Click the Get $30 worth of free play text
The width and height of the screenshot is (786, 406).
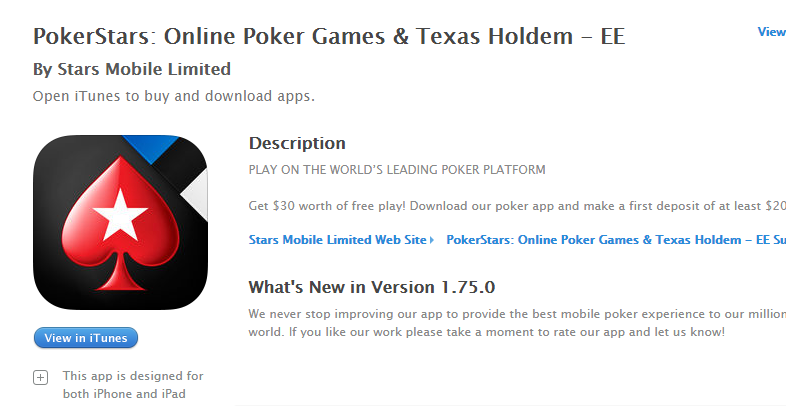click(517, 206)
